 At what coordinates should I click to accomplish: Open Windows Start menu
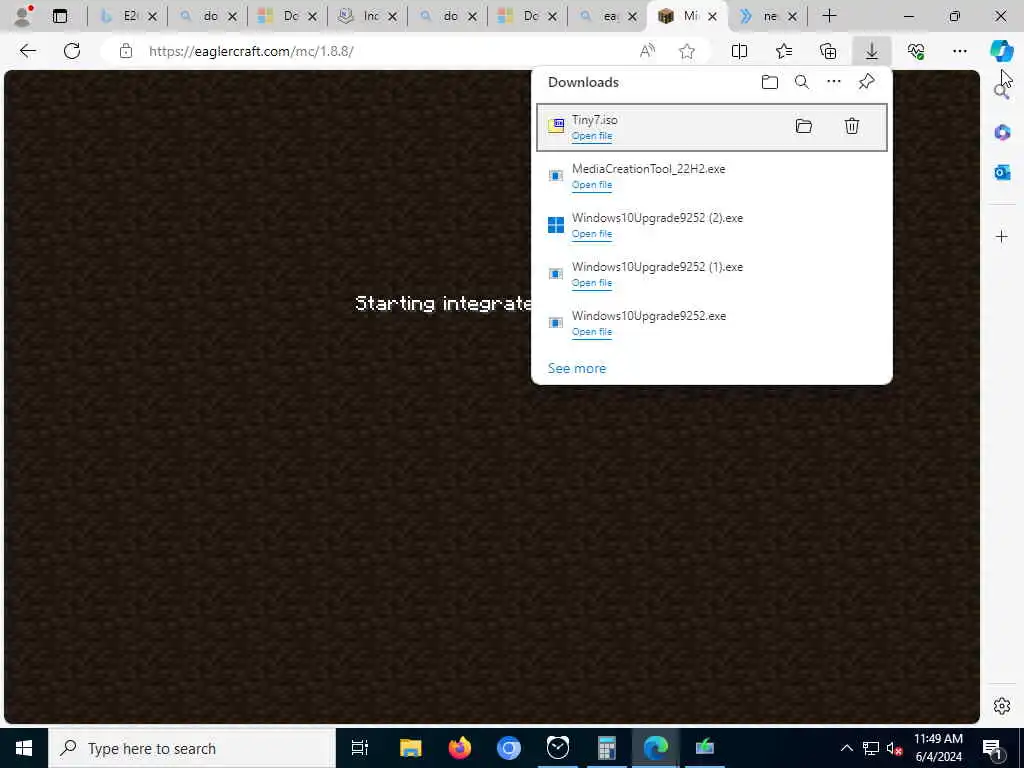[x=24, y=748]
